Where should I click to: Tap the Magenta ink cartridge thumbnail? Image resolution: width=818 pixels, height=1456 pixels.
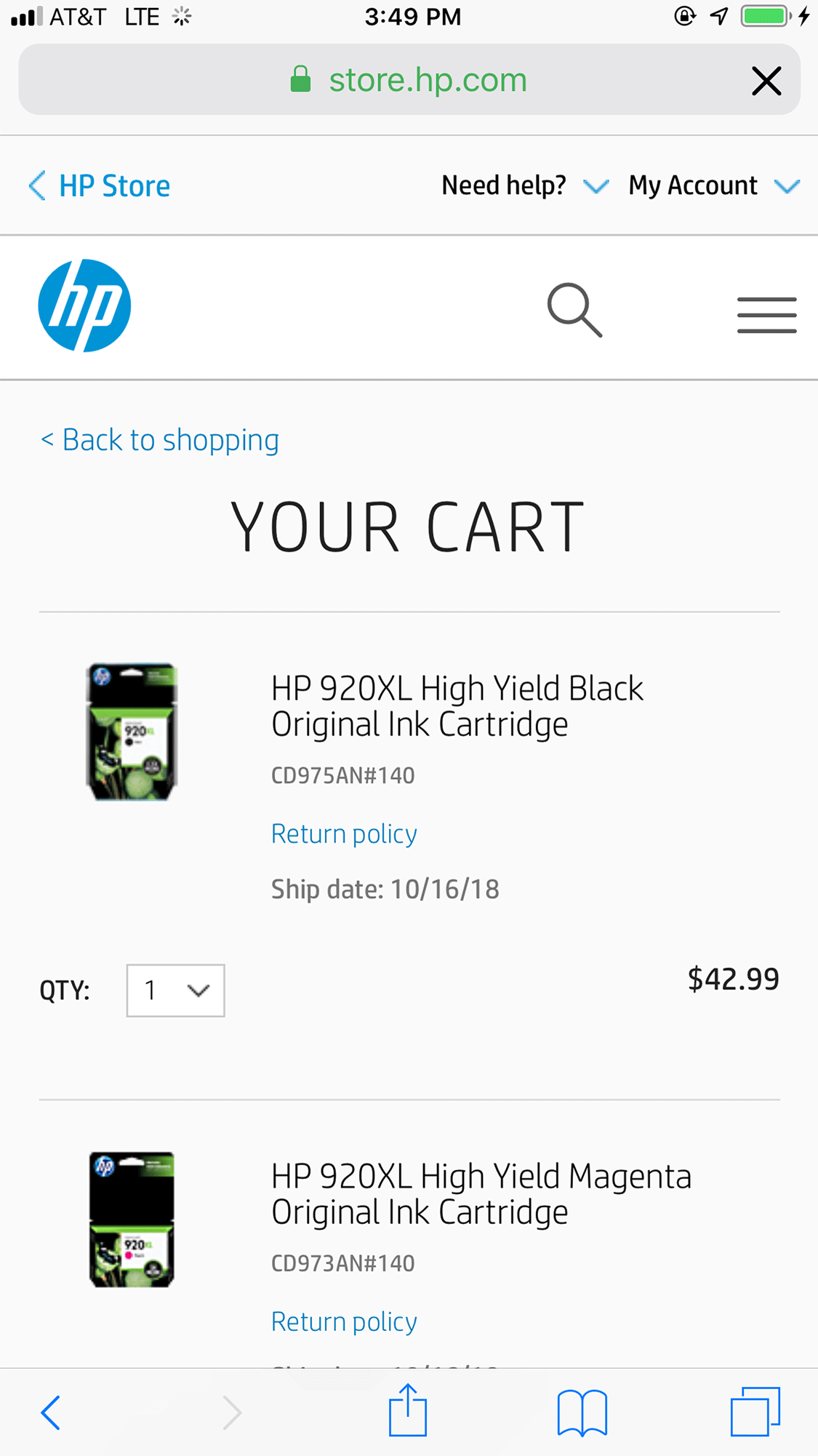pyautogui.click(x=132, y=1220)
